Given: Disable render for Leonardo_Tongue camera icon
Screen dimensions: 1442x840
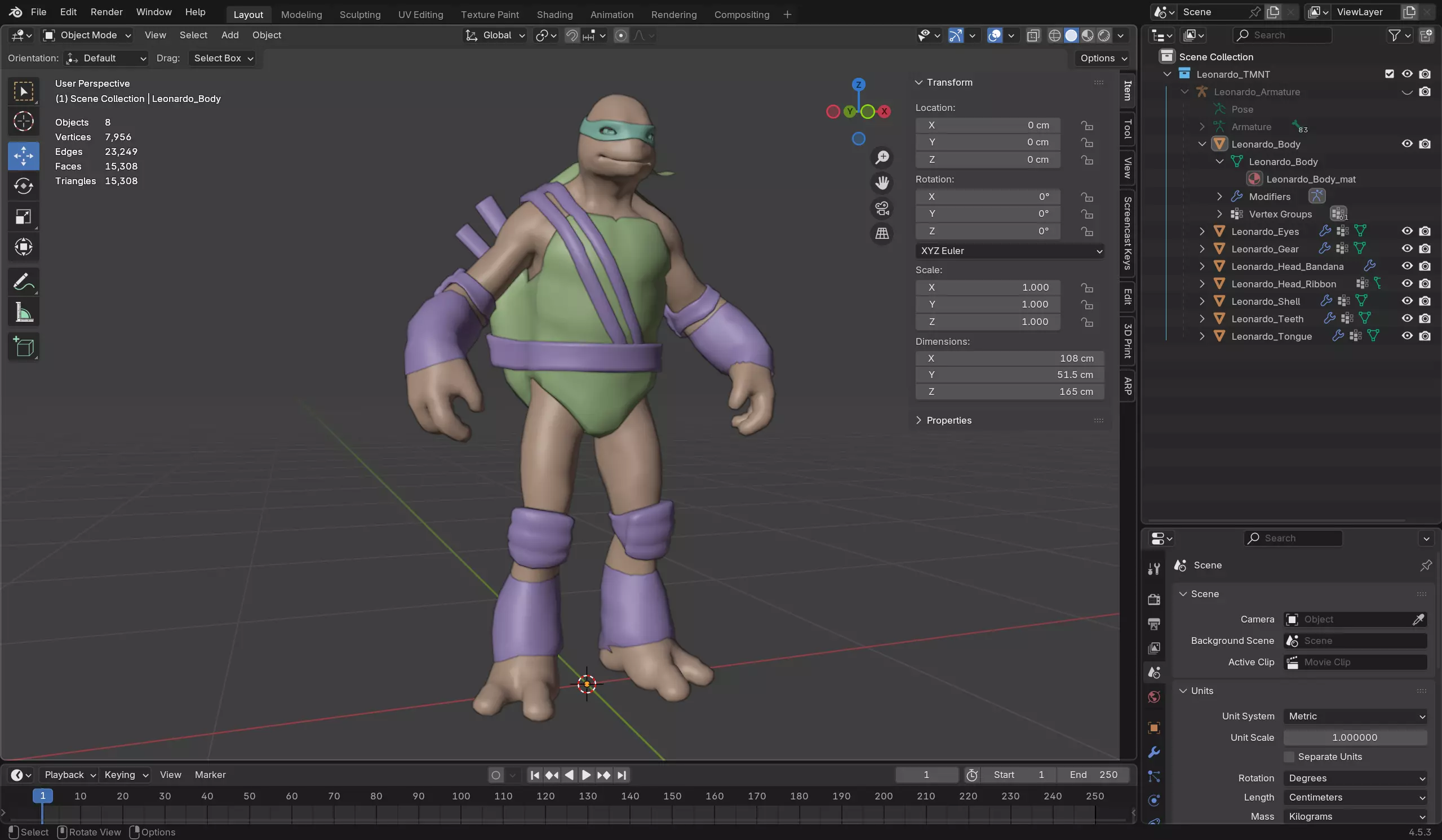Looking at the screenshot, I should point(1425,336).
